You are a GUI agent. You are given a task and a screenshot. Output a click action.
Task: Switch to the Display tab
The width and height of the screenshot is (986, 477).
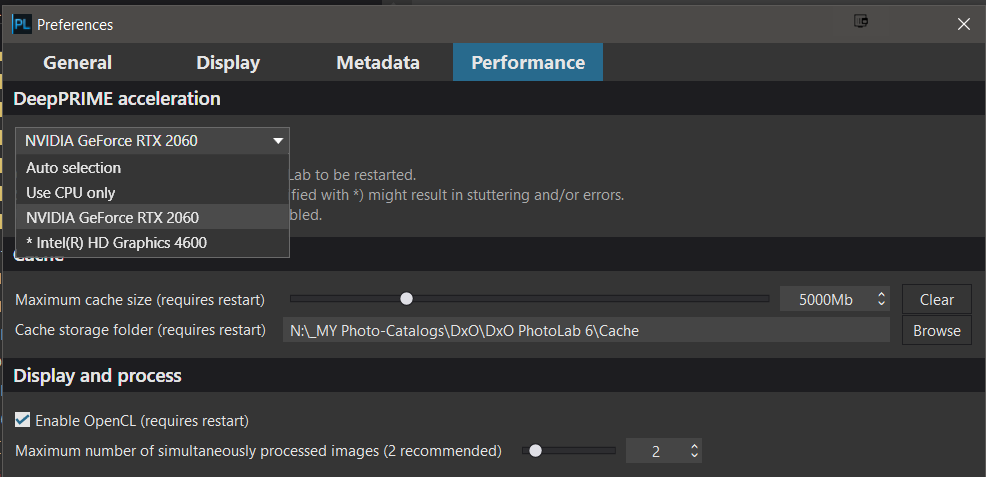(x=228, y=62)
